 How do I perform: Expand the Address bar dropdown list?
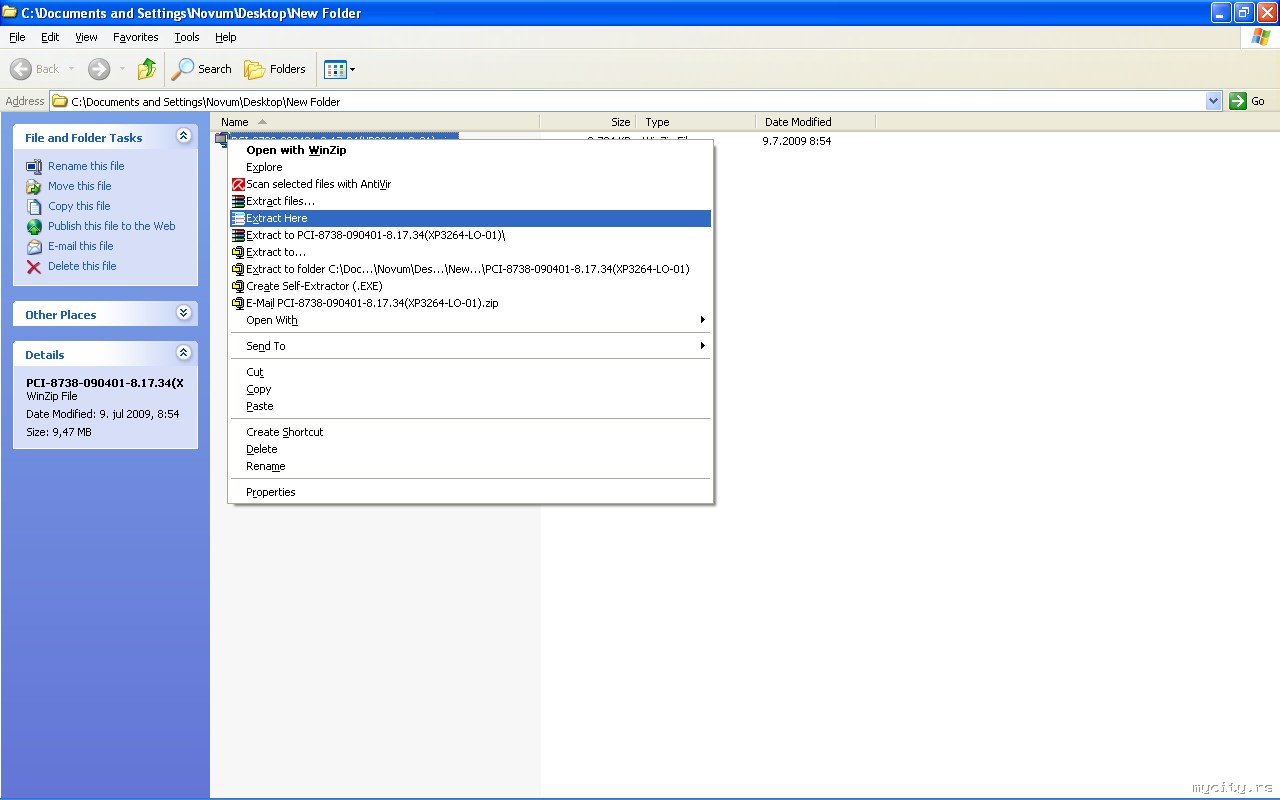tap(1214, 101)
